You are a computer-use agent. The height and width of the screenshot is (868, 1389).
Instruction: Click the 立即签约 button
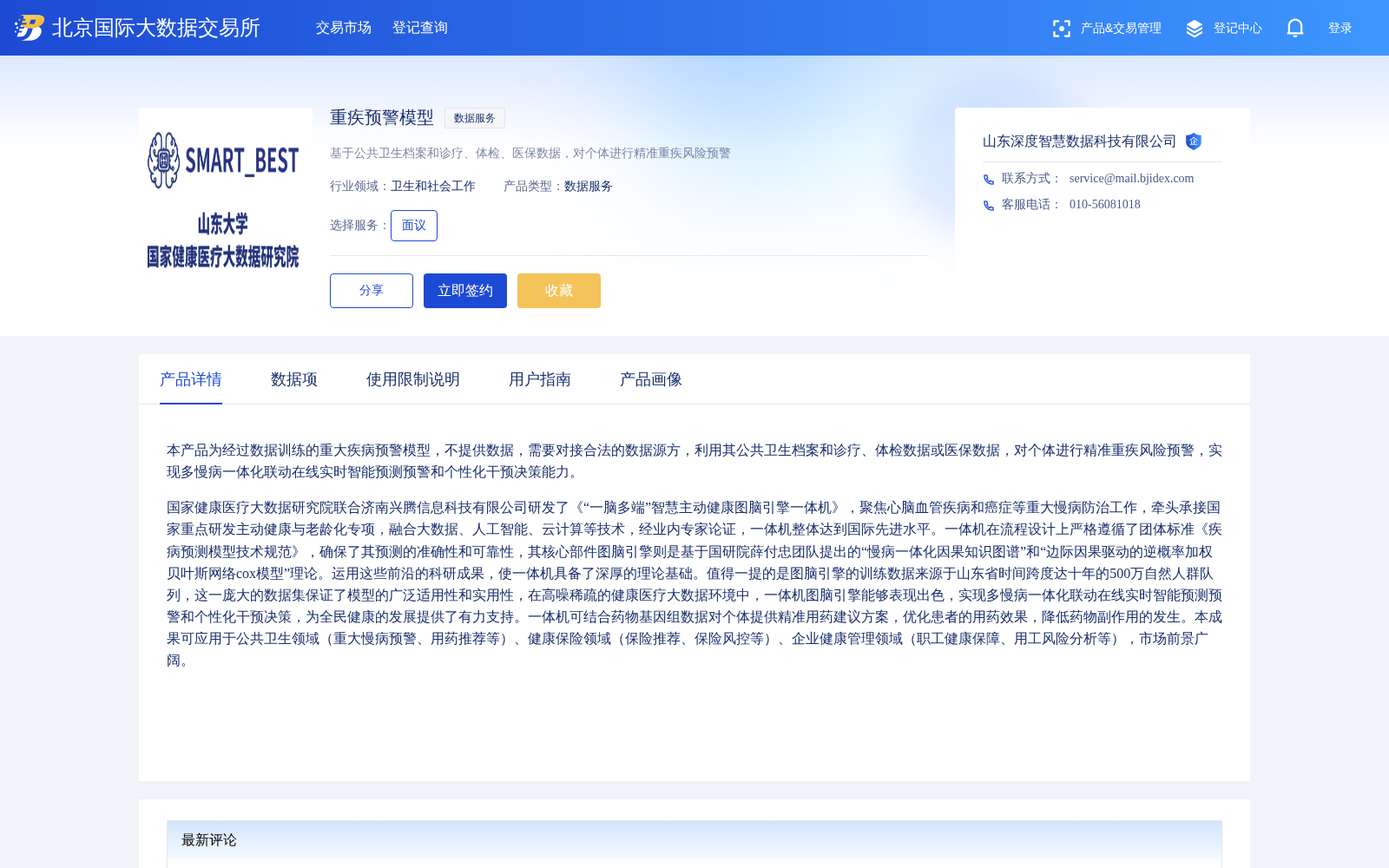pos(465,291)
